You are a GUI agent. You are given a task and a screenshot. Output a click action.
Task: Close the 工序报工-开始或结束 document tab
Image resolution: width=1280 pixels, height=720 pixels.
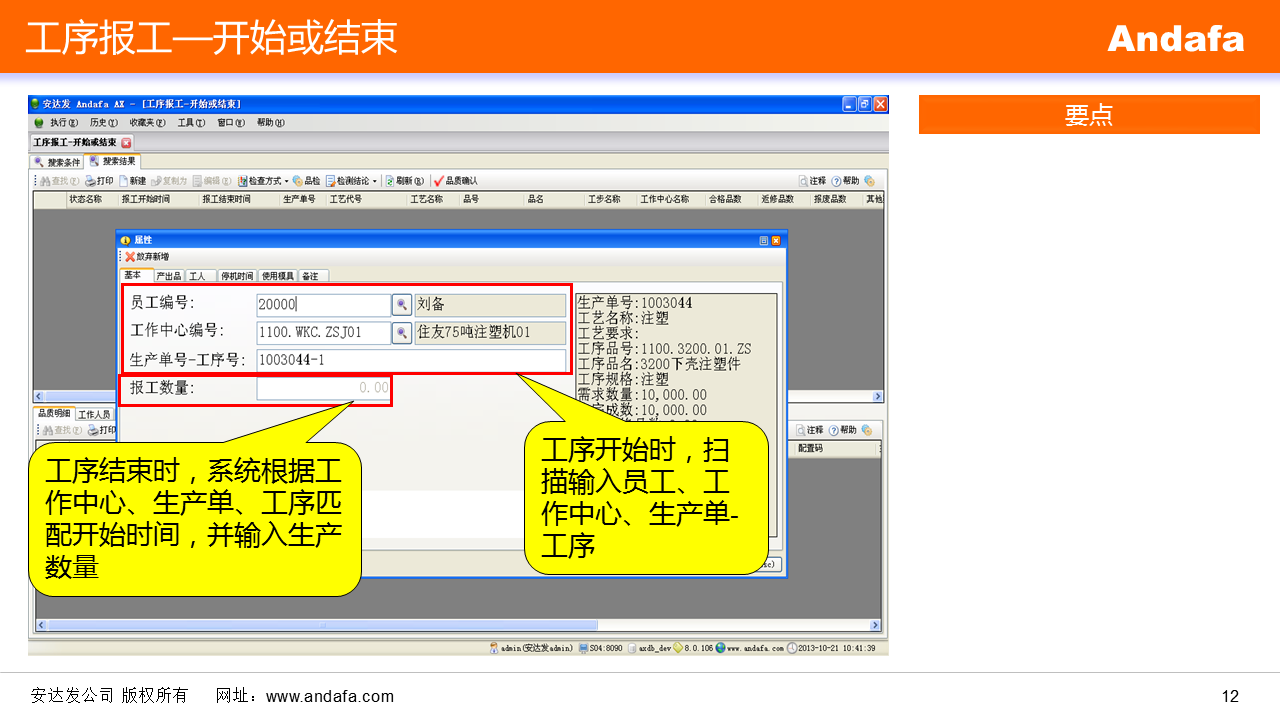[126, 143]
